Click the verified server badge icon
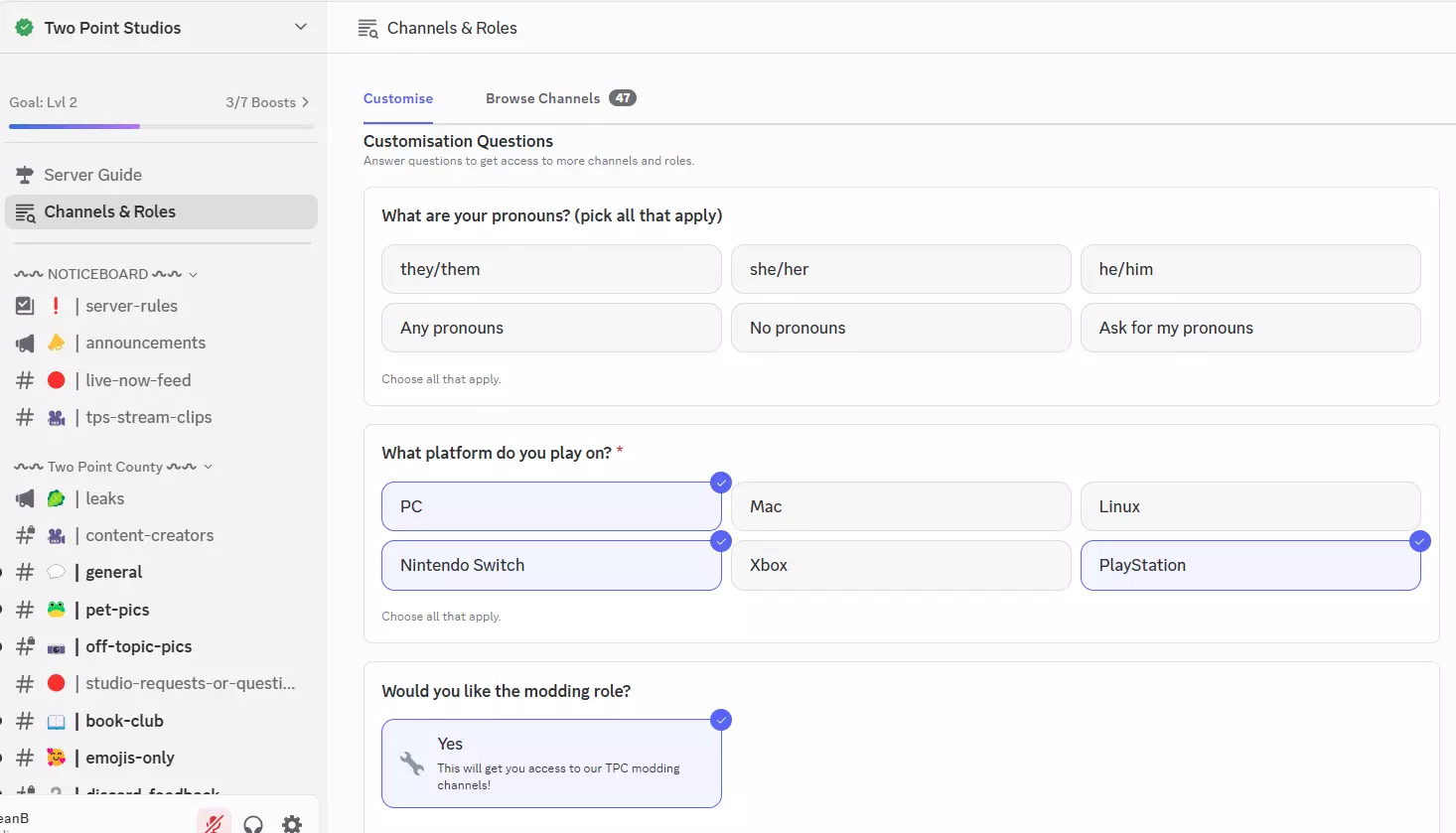 coord(25,28)
